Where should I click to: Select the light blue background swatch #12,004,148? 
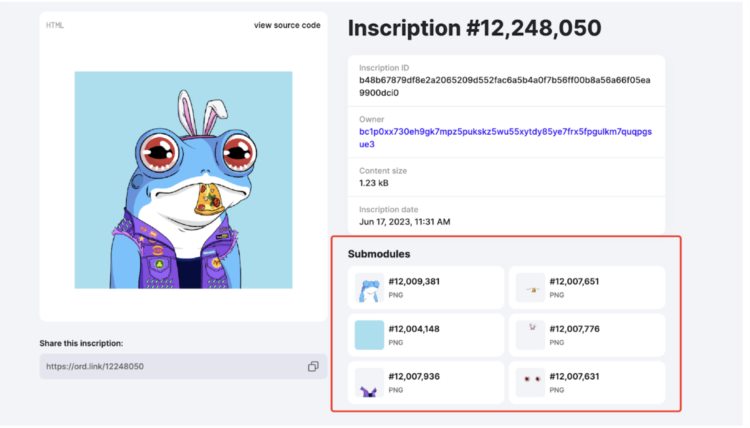[370, 334]
